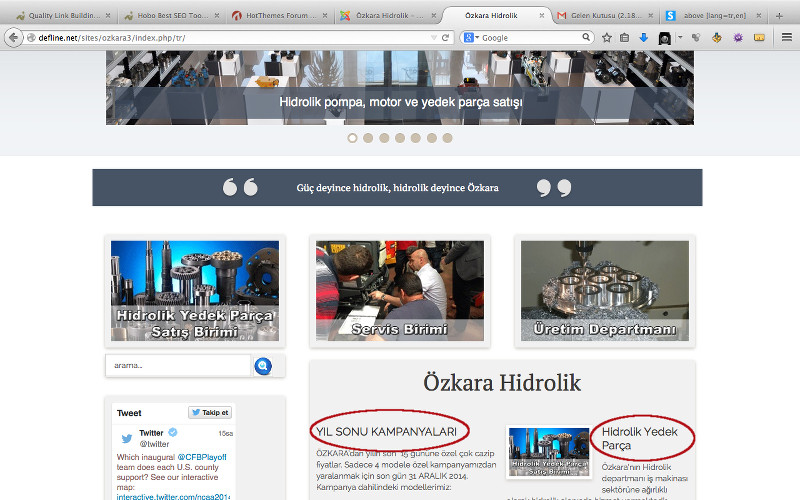Select the second slideshow dot
This screenshot has height=500, width=800.
(x=368, y=138)
